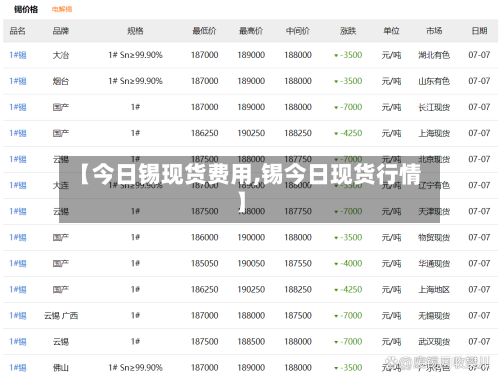
Task: Select the 华通现货 market cell
Action: pos(434,263)
